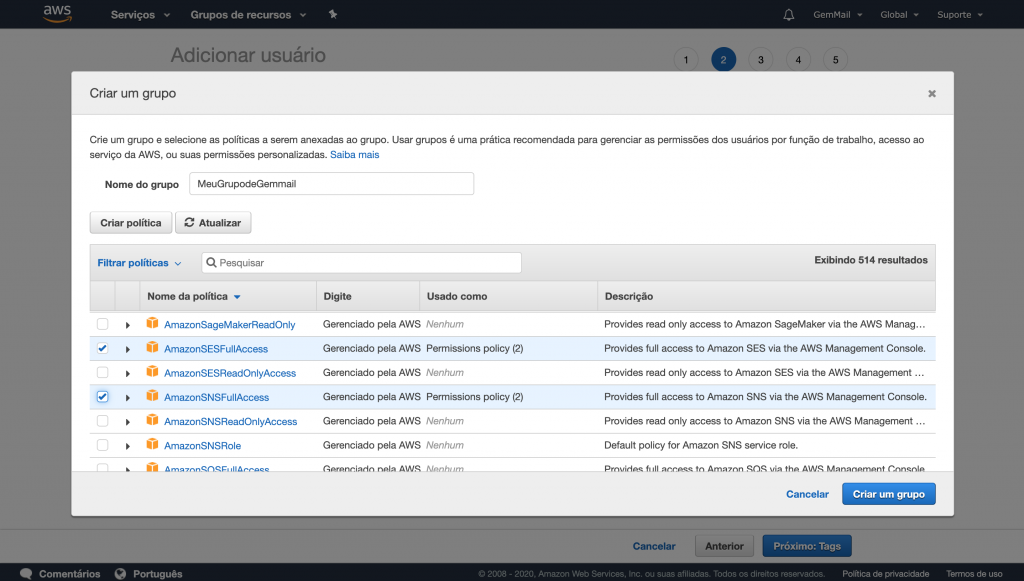Expand AmazonSNSReadOnlyAccess row arrow
This screenshot has height=581, width=1024.
coord(127,422)
